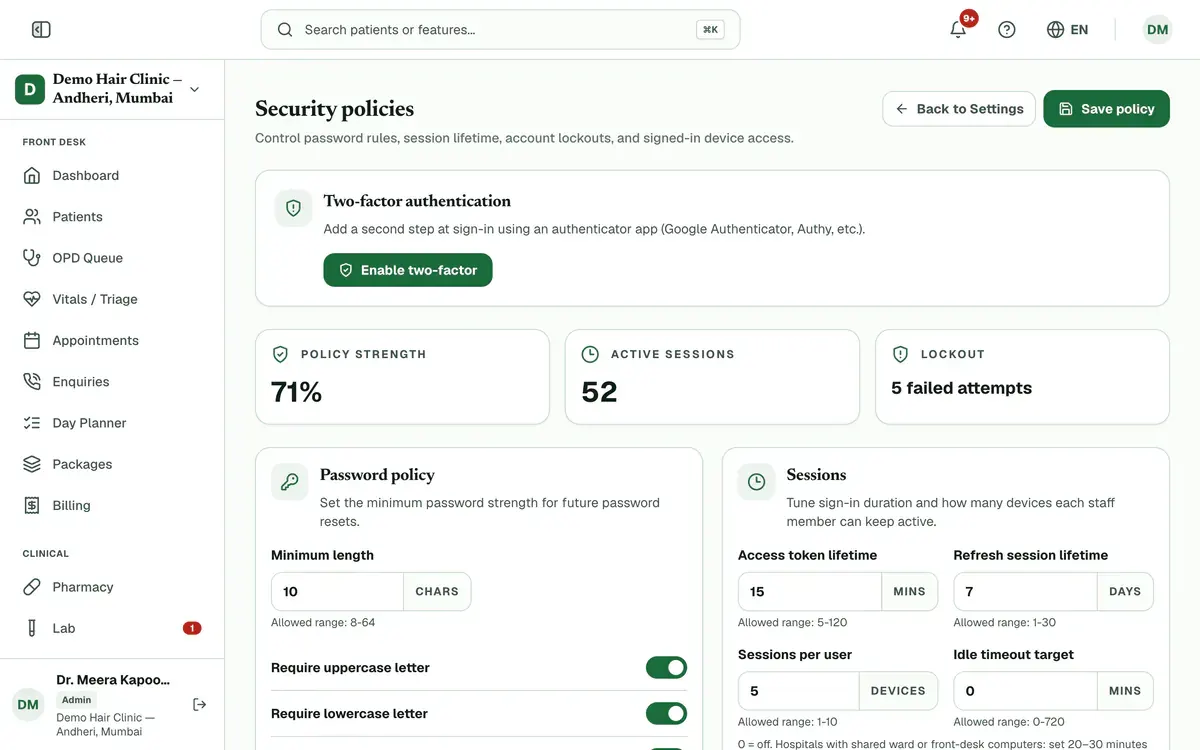Select Appointments in sidebar
Viewport: 1200px width, 750px height.
point(112,341)
